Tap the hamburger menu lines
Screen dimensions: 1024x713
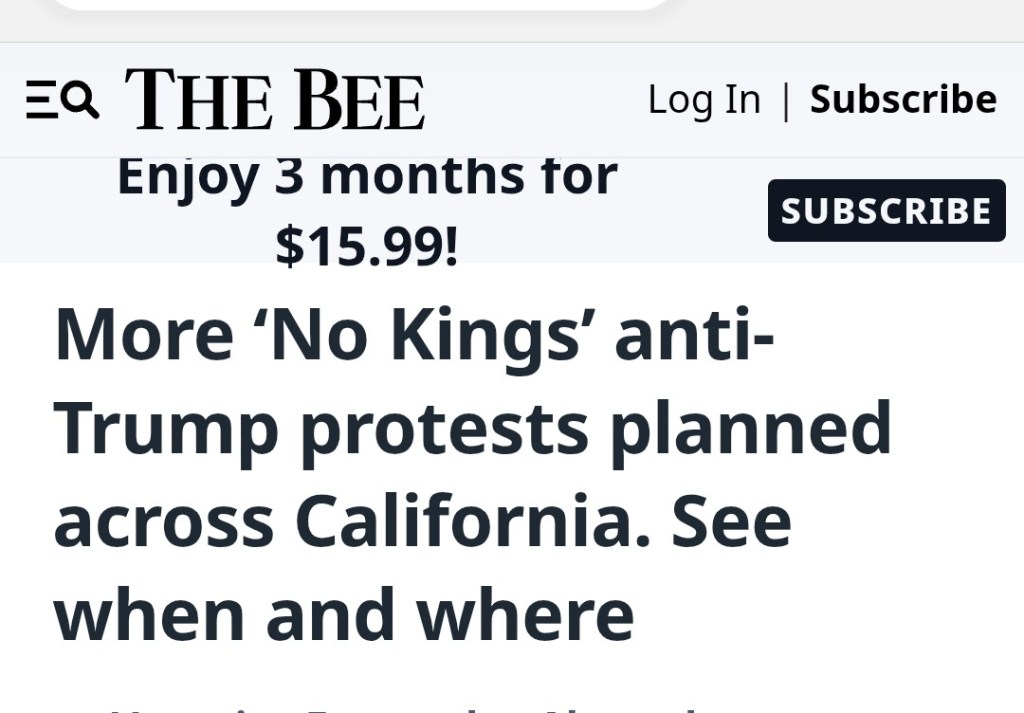41,100
